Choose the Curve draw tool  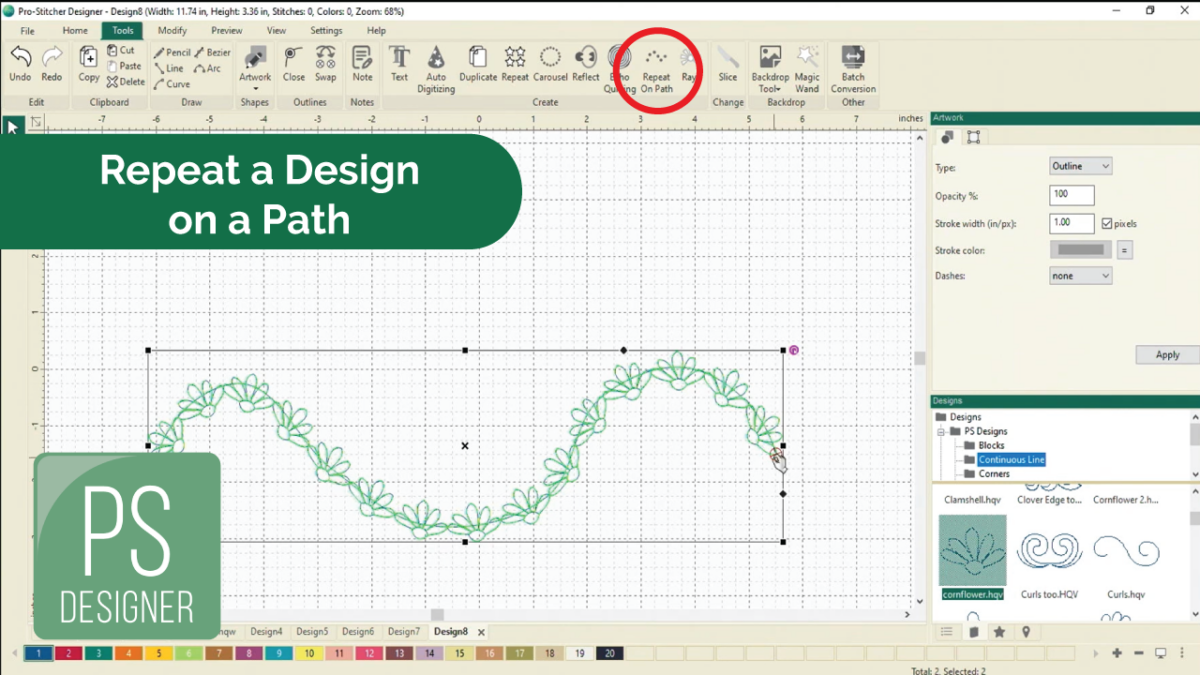click(x=172, y=85)
